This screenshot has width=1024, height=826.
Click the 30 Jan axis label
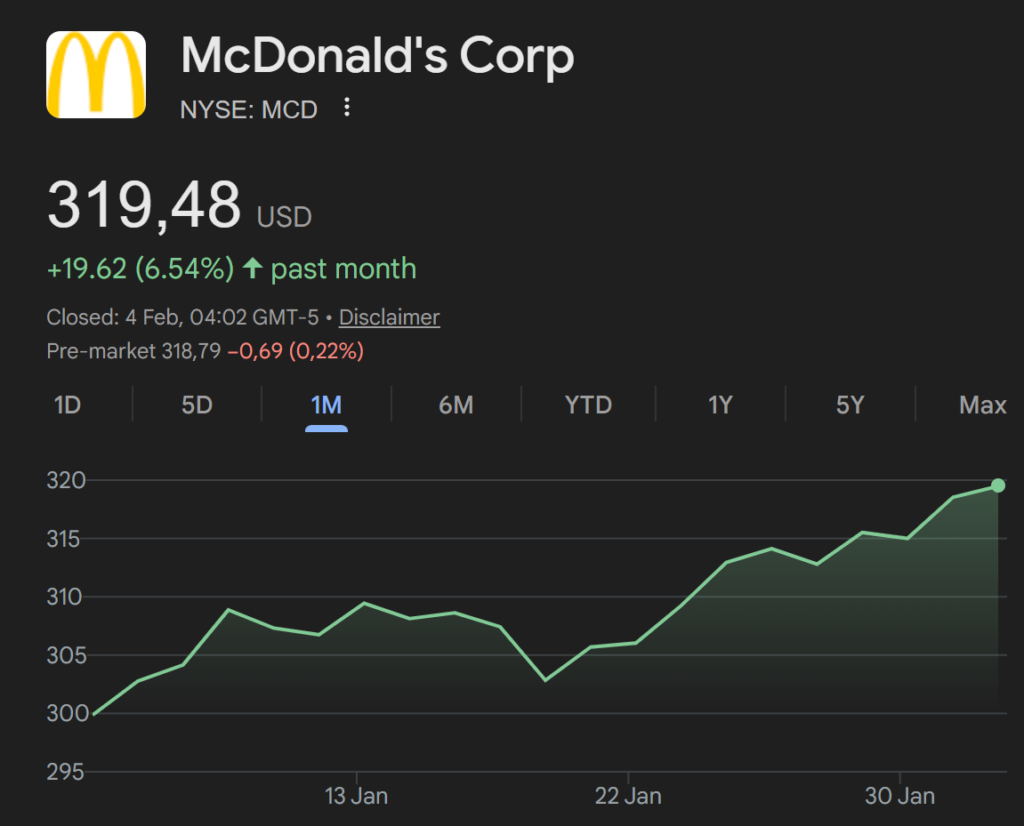(899, 796)
